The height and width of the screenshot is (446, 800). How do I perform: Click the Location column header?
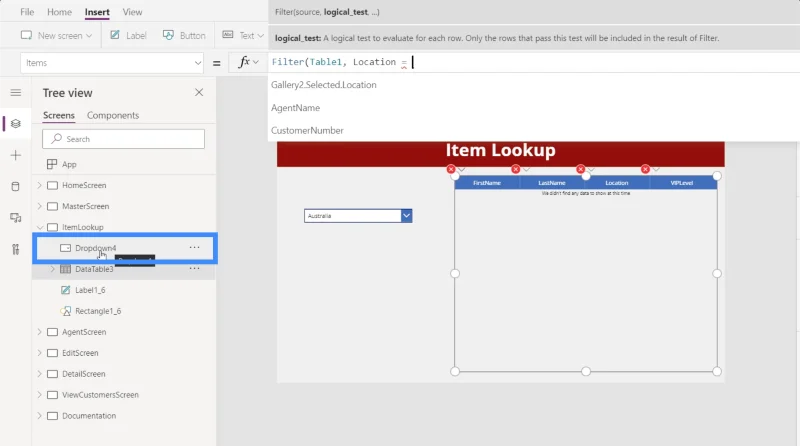pos(616,183)
